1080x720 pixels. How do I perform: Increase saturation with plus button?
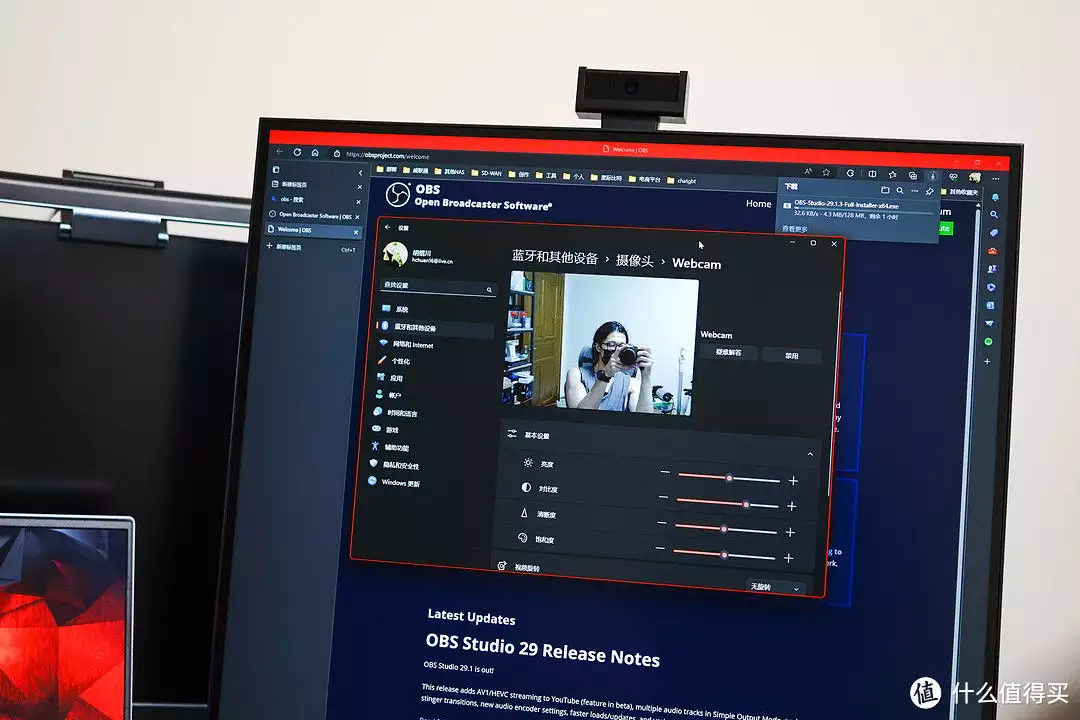pyautogui.click(x=789, y=558)
